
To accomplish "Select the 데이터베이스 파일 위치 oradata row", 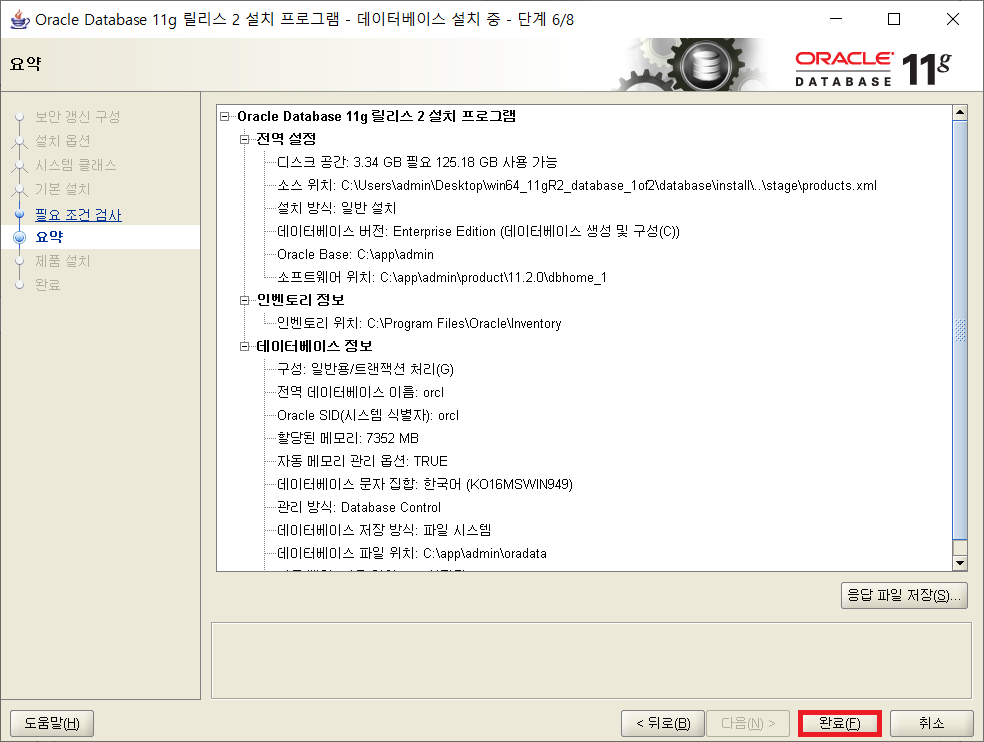I will 412,554.
